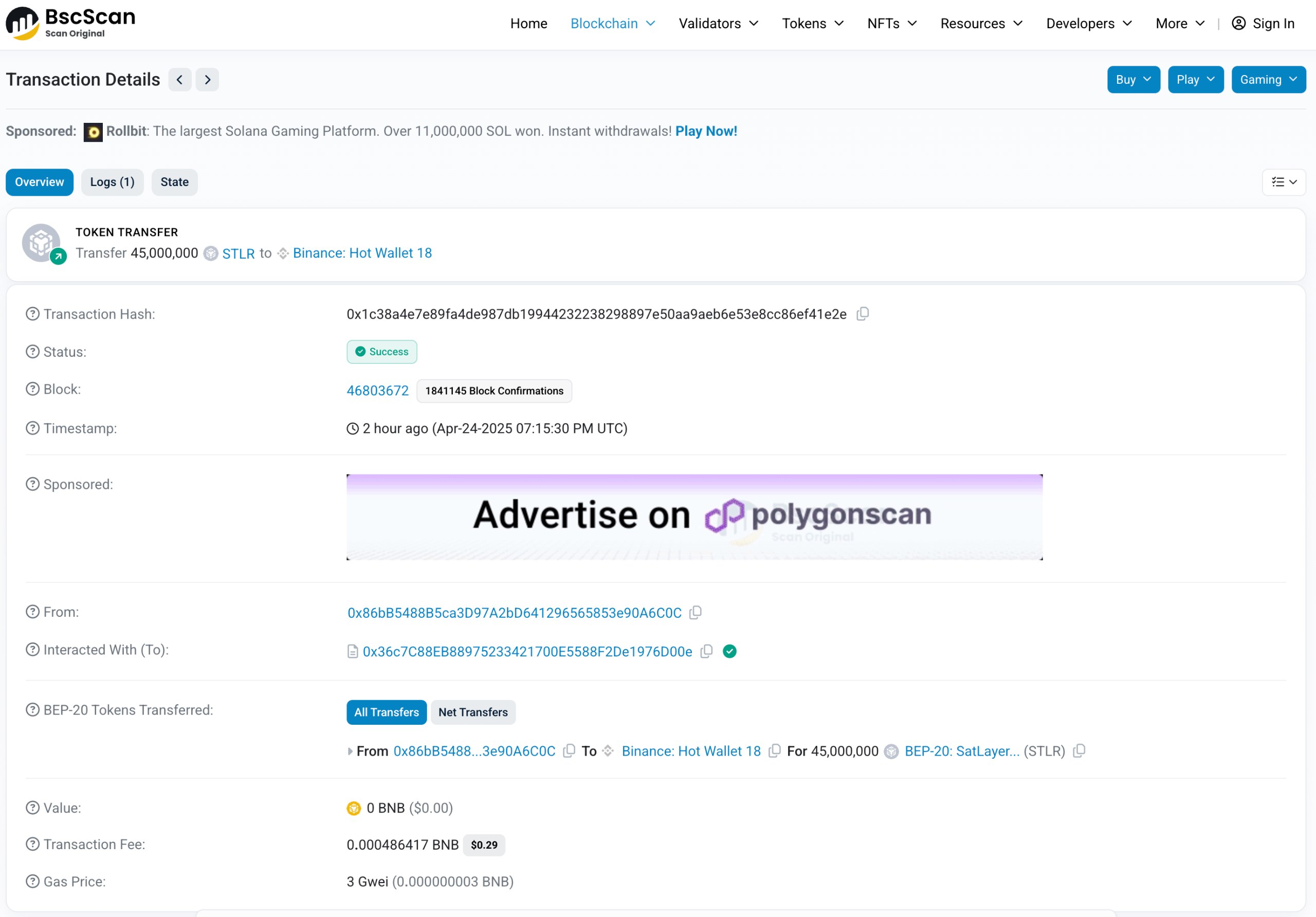The width and height of the screenshot is (1316, 917).
Task: Copy the transaction hash
Action: point(863,314)
